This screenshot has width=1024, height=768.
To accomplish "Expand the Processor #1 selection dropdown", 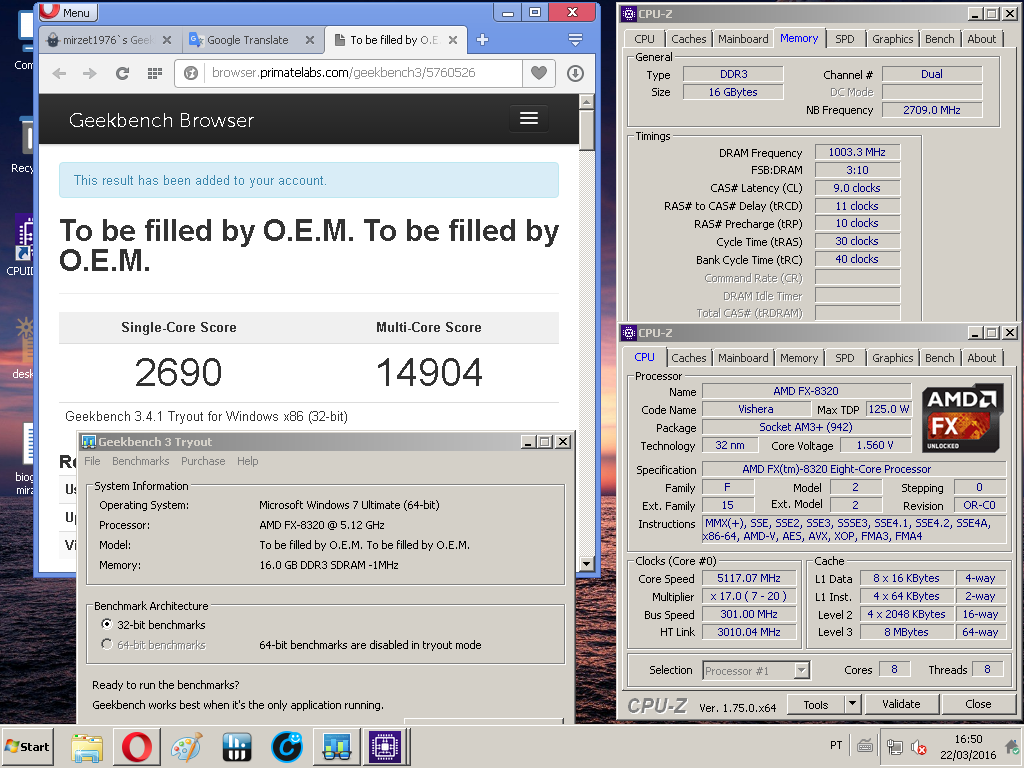I will 802,670.
